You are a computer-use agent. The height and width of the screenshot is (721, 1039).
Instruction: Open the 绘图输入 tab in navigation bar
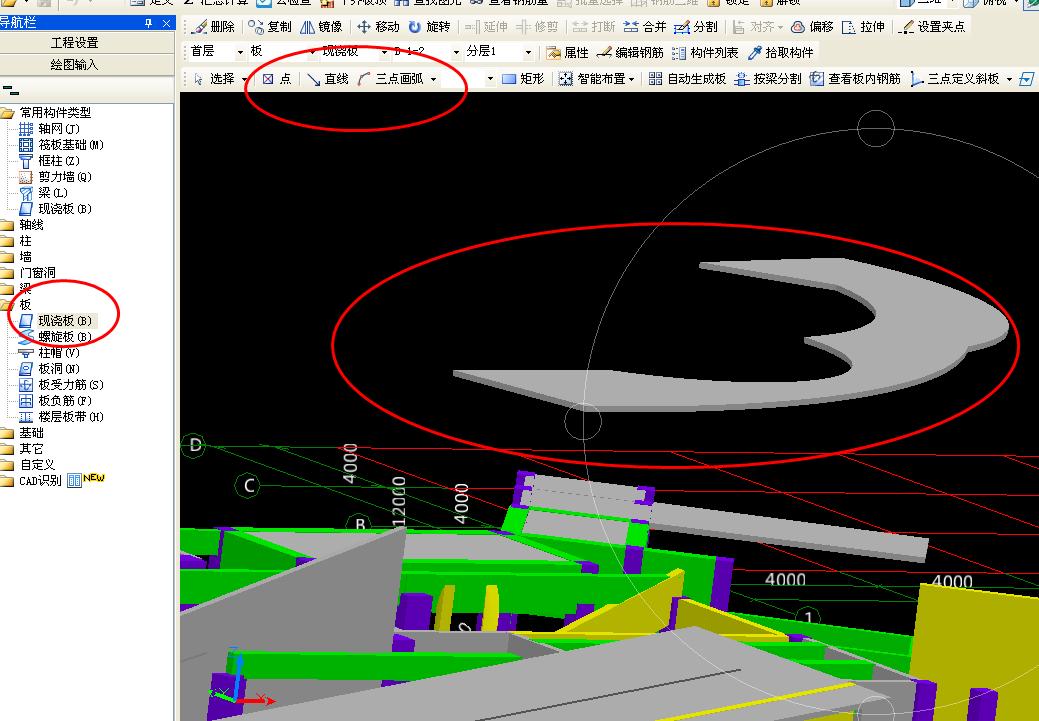(x=74, y=65)
